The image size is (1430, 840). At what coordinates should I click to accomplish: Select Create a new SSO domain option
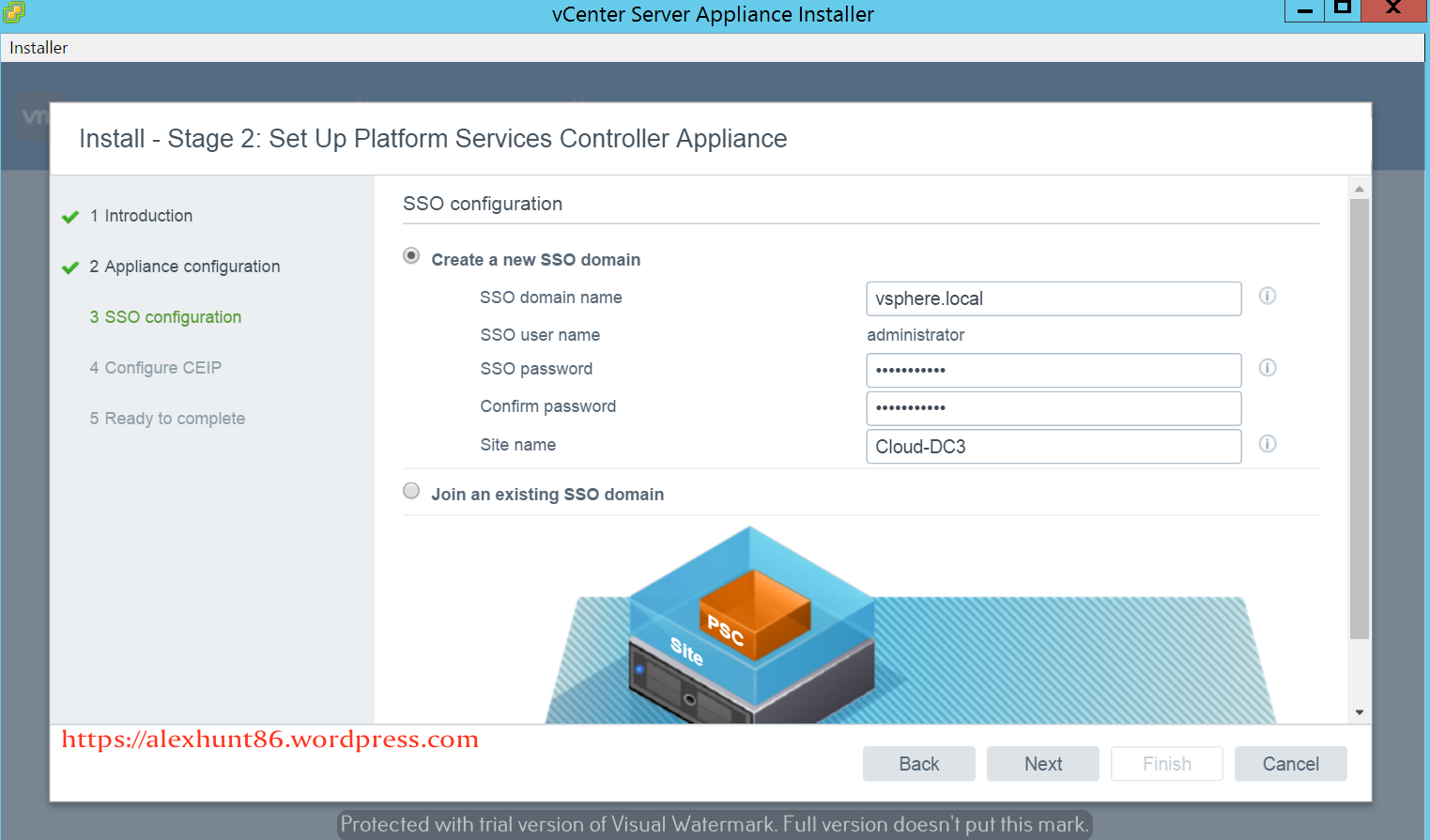pos(411,256)
